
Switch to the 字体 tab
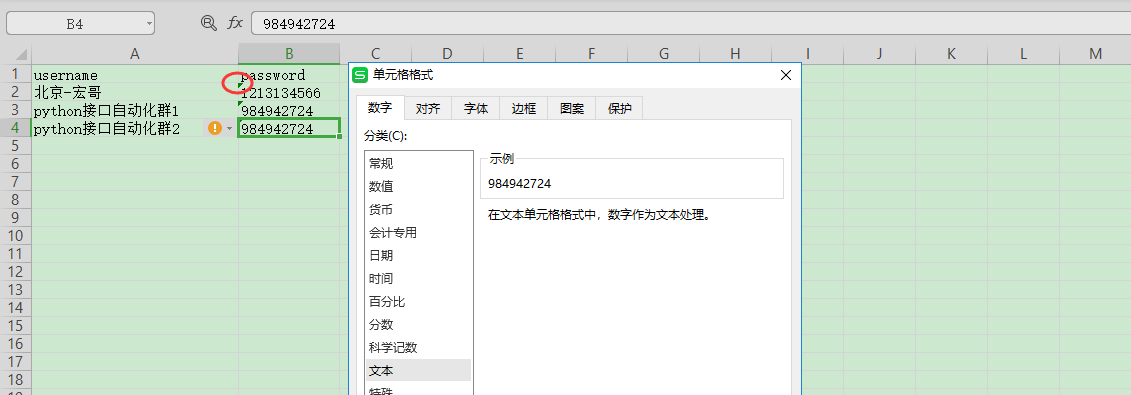point(475,109)
